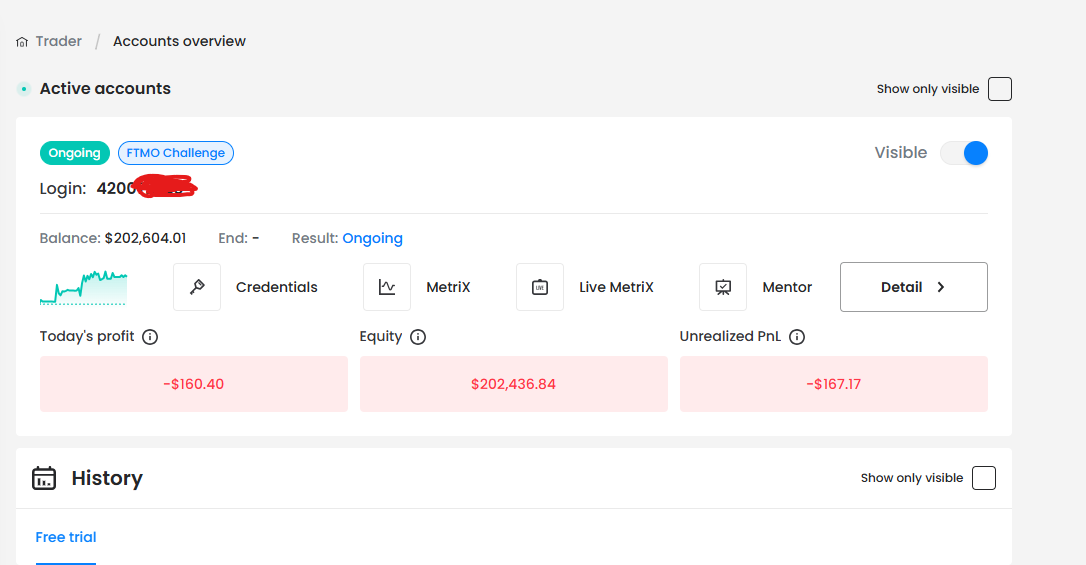The width and height of the screenshot is (1086, 565).
Task: Toggle the account Visible switch off
Action: point(964,153)
